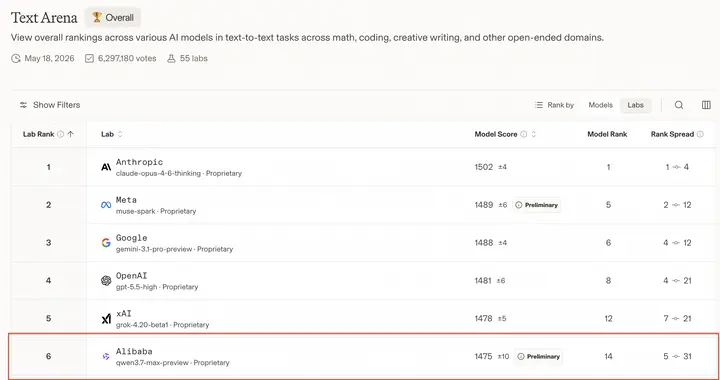Click Lab Rank info icon
Image resolution: width=720 pixels, height=380 pixels.
pos(60,134)
